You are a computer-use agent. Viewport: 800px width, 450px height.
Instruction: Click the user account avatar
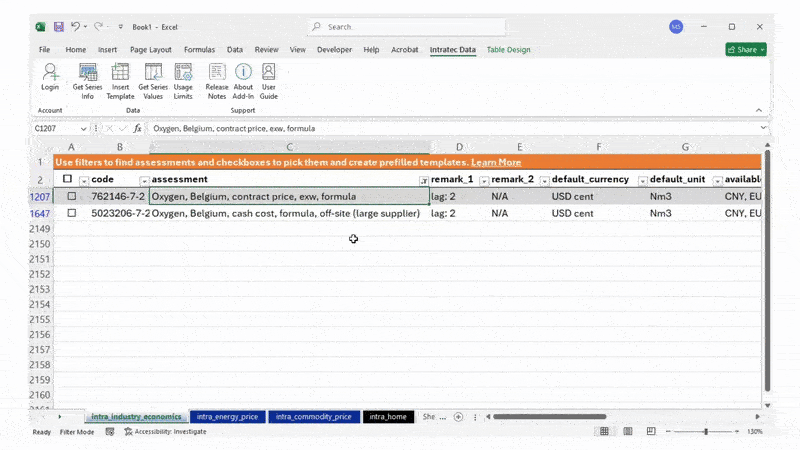point(676,27)
